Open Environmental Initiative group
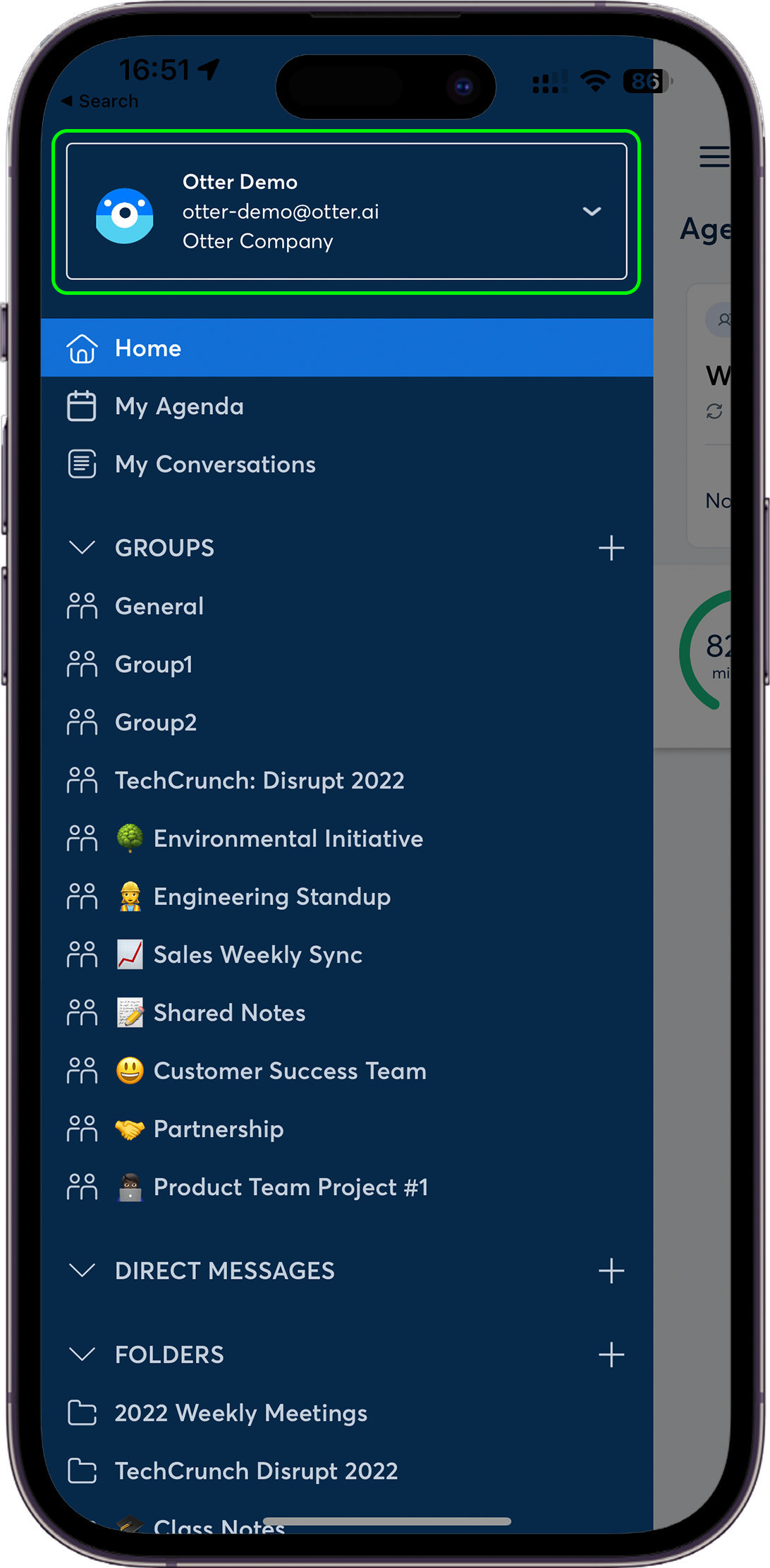The image size is (770, 1568). (x=347, y=838)
